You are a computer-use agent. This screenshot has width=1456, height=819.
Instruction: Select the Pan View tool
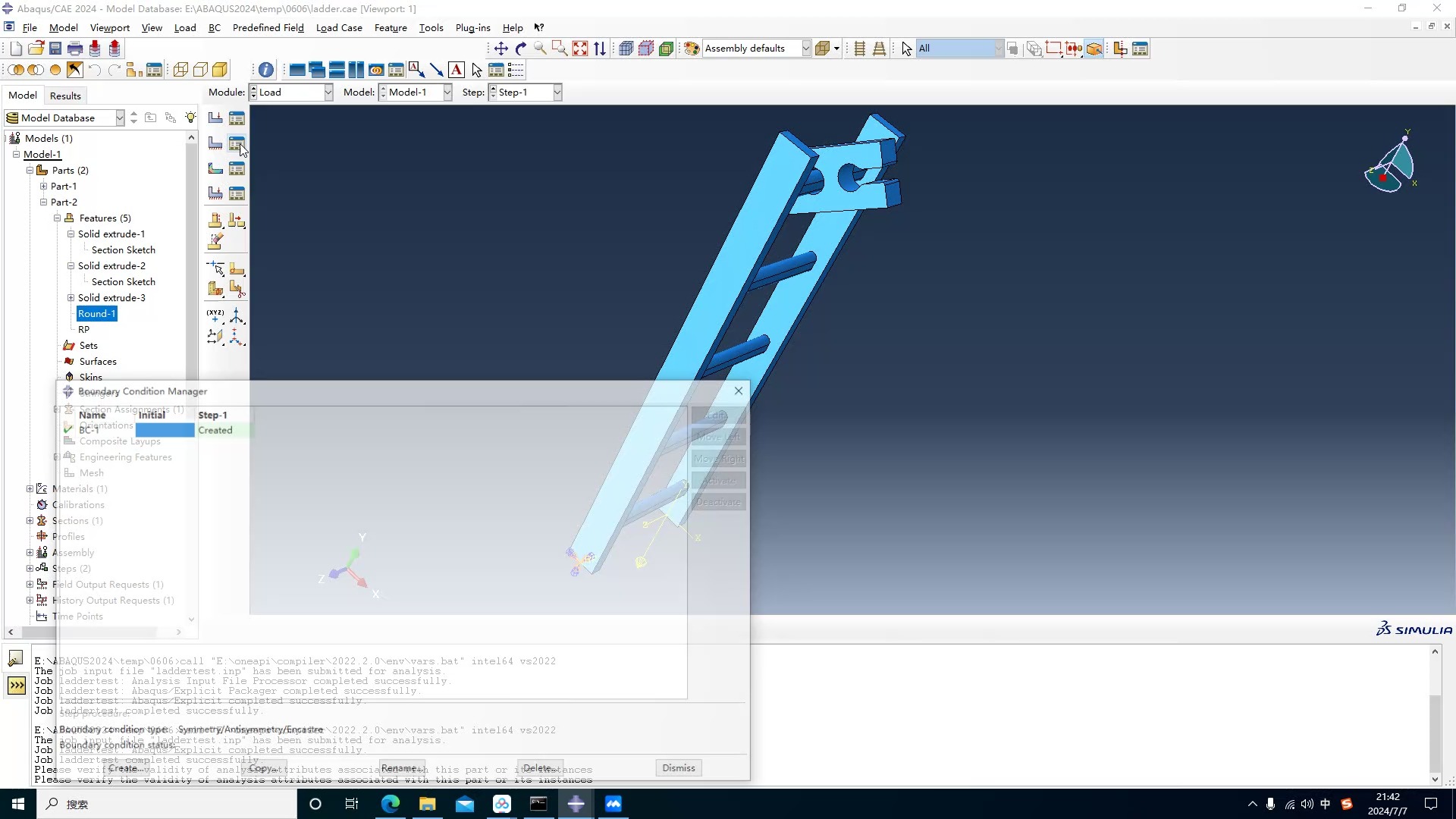[501, 49]
